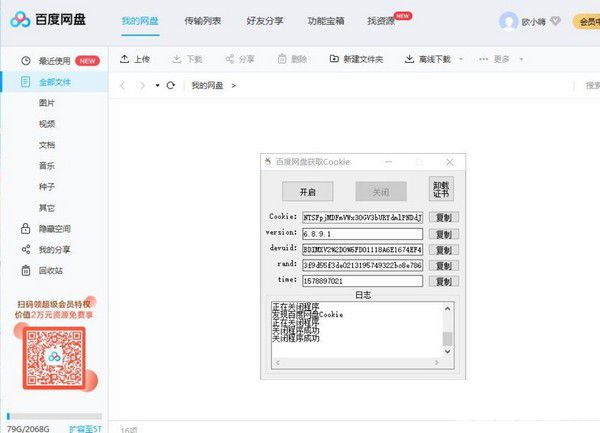The height and width of the screenshot is (433, 600).
Task: Click the 会员 gold button at top right
Action: click(586, 22)
